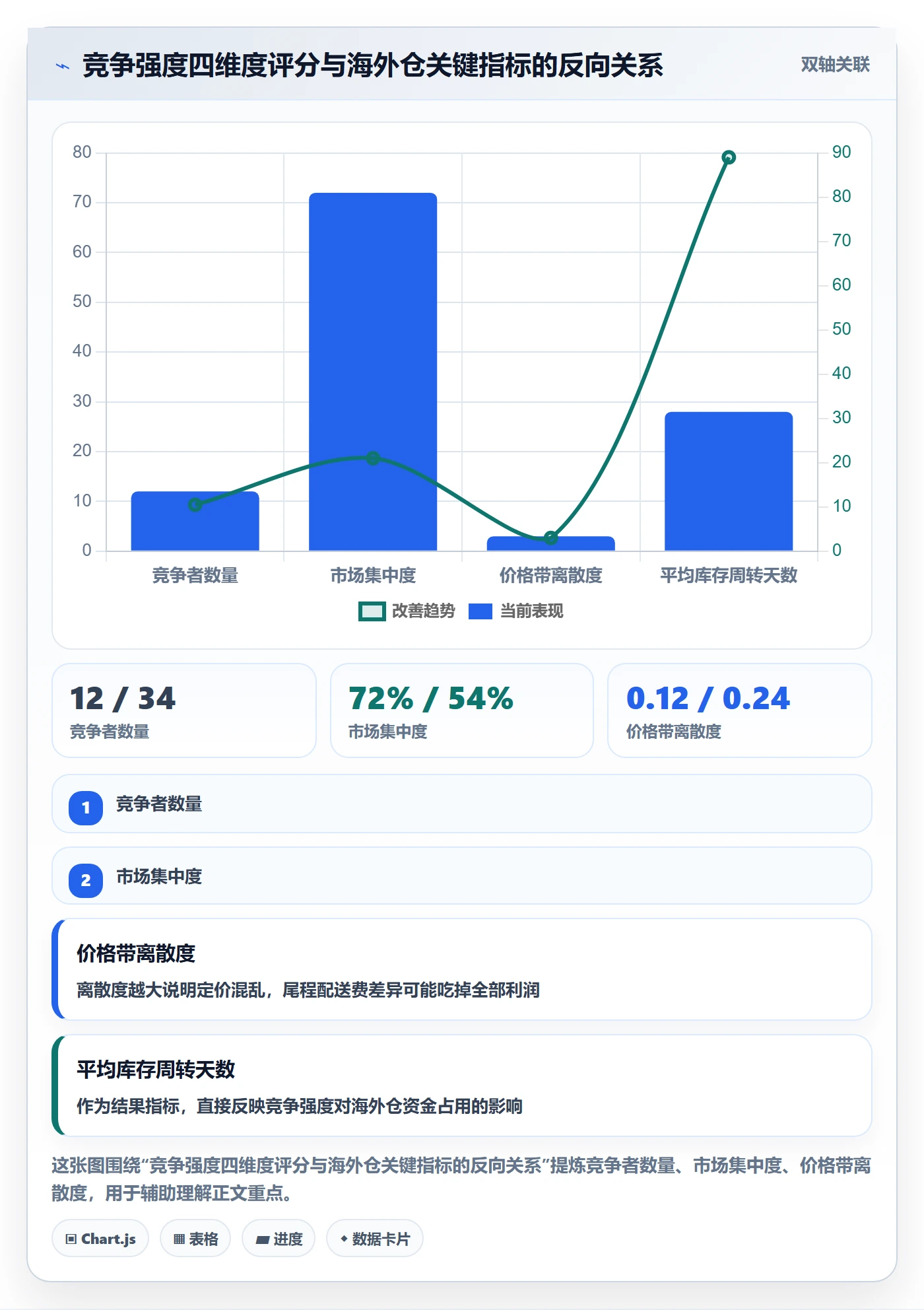Click the summary paragraph at bottom

(x=461, y=1179)
